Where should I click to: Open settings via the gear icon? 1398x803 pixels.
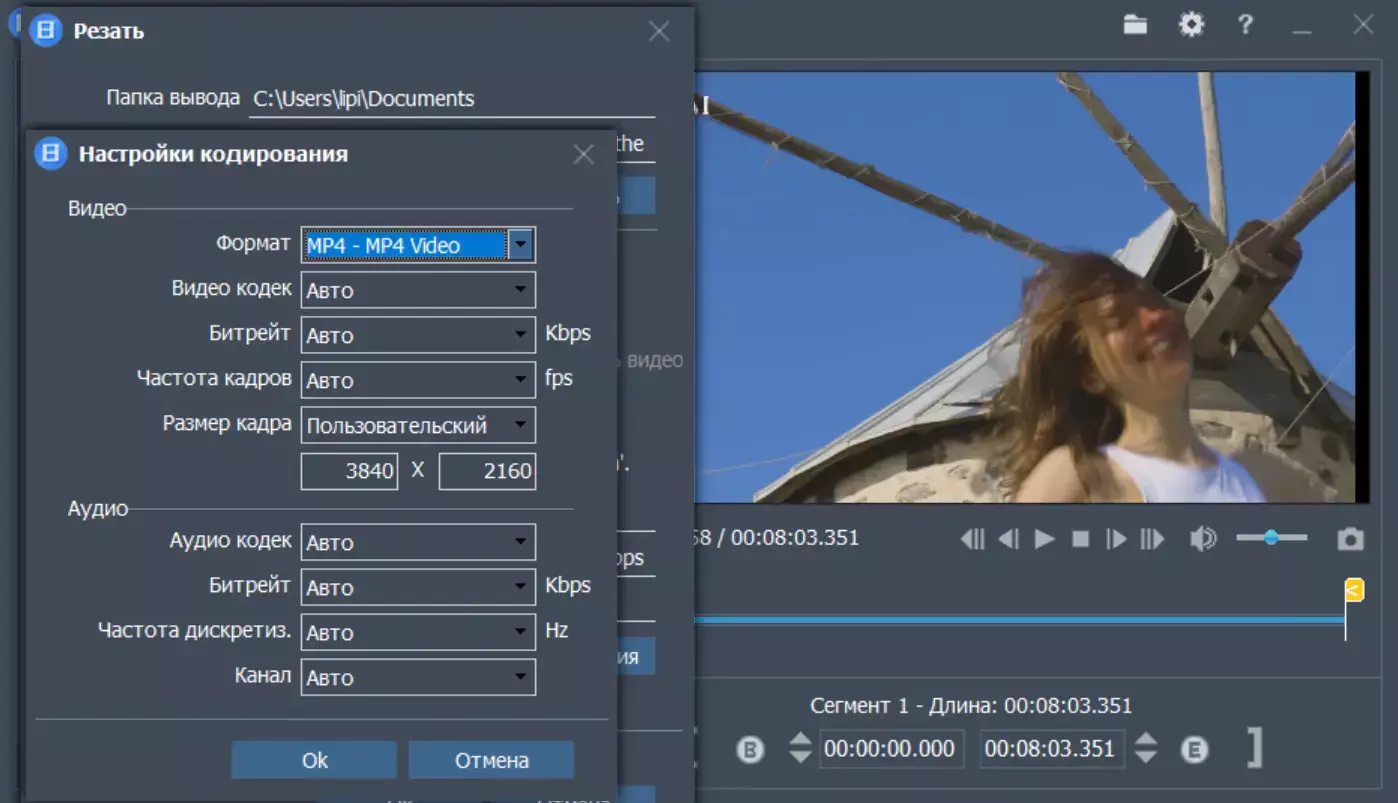pyautogui.click(x=1191, y=25)
